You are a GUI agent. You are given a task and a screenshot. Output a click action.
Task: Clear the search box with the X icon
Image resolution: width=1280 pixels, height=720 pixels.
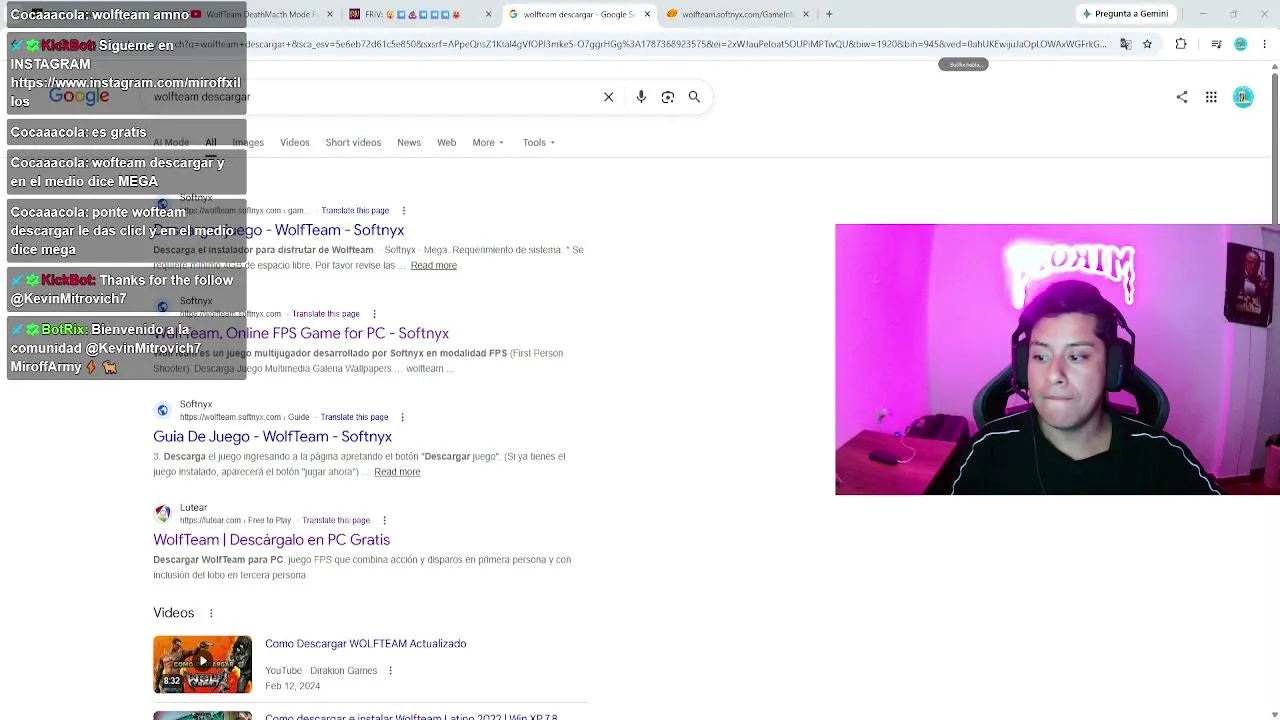click(608, 97)
